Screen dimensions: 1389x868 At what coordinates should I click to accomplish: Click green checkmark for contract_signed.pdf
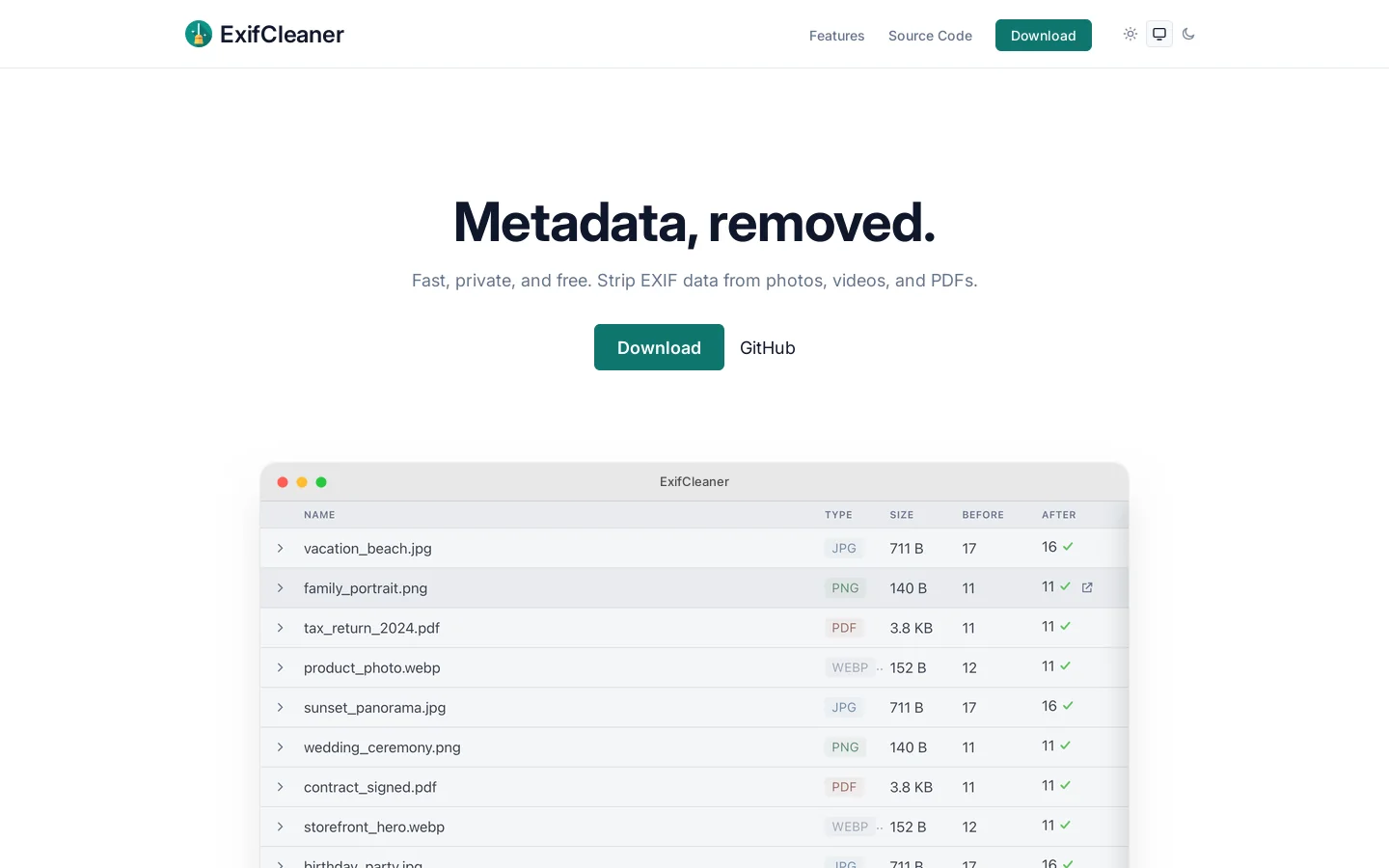click(x=1065, y=786)
